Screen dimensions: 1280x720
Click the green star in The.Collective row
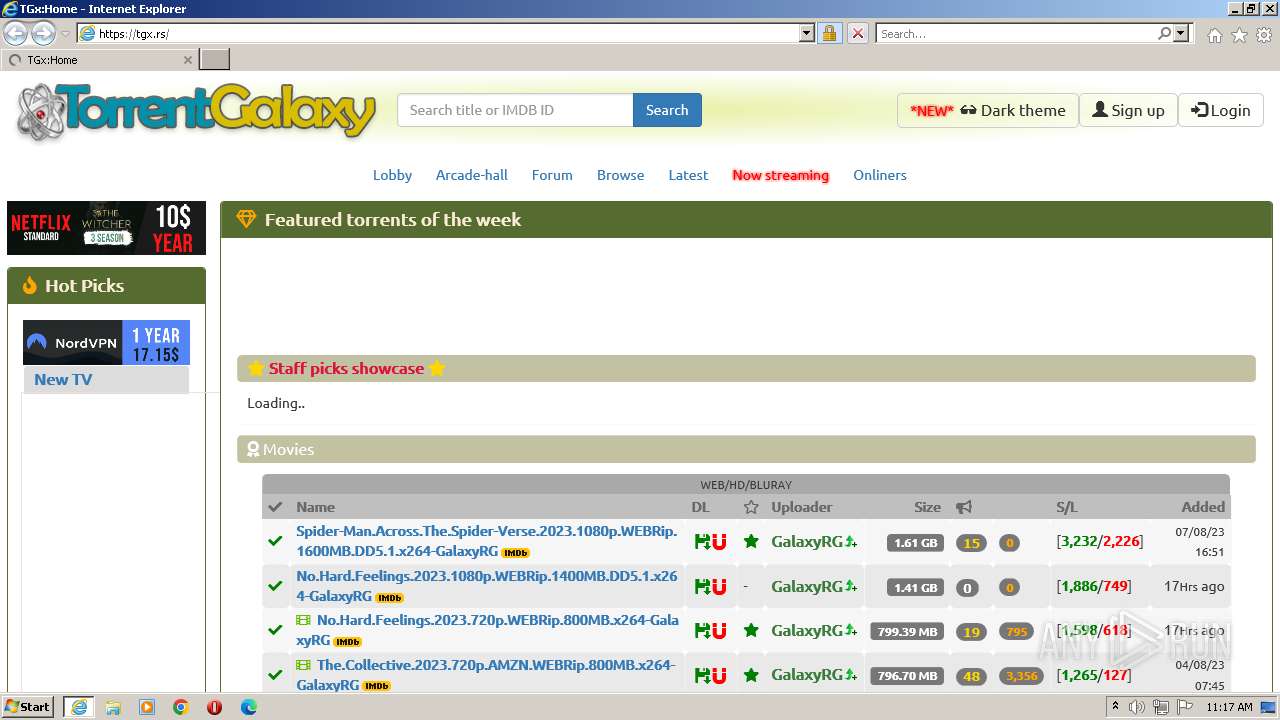(751, 676)
